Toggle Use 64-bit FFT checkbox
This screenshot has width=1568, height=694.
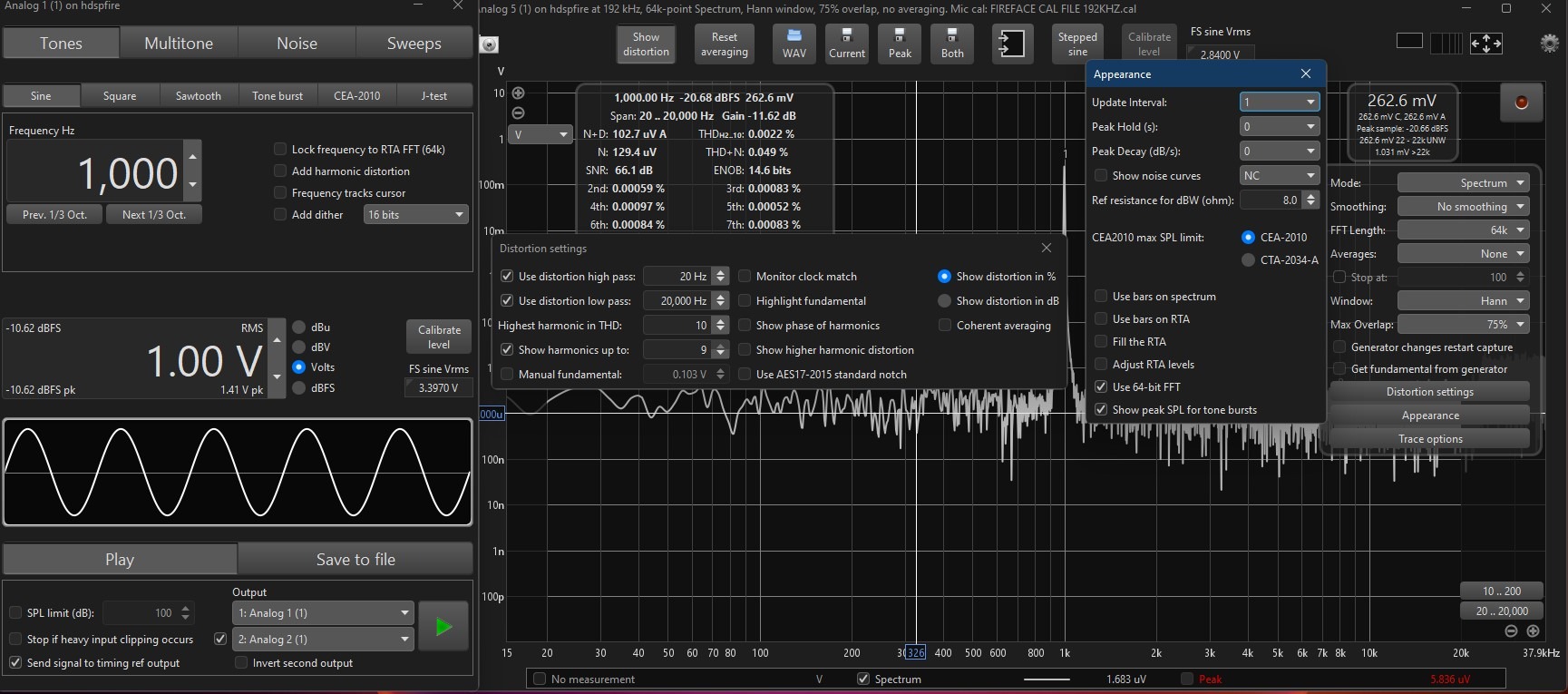[x=1101, y=386]
